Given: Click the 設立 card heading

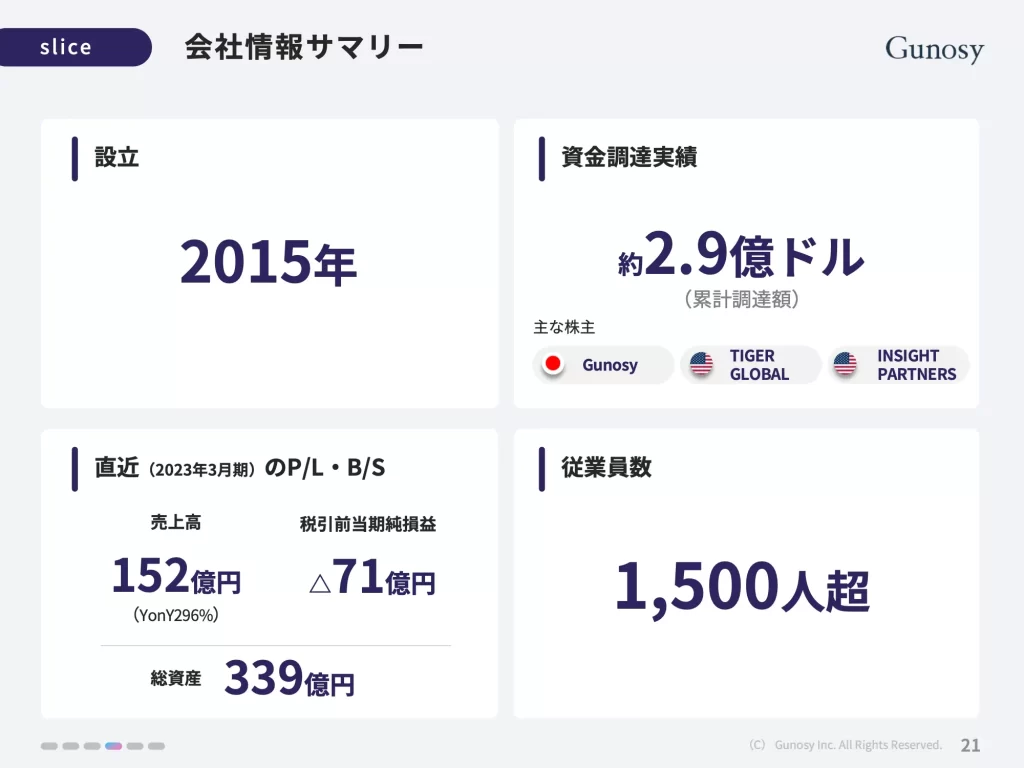Looking at the screenshot, I should [x=117, y=157].
